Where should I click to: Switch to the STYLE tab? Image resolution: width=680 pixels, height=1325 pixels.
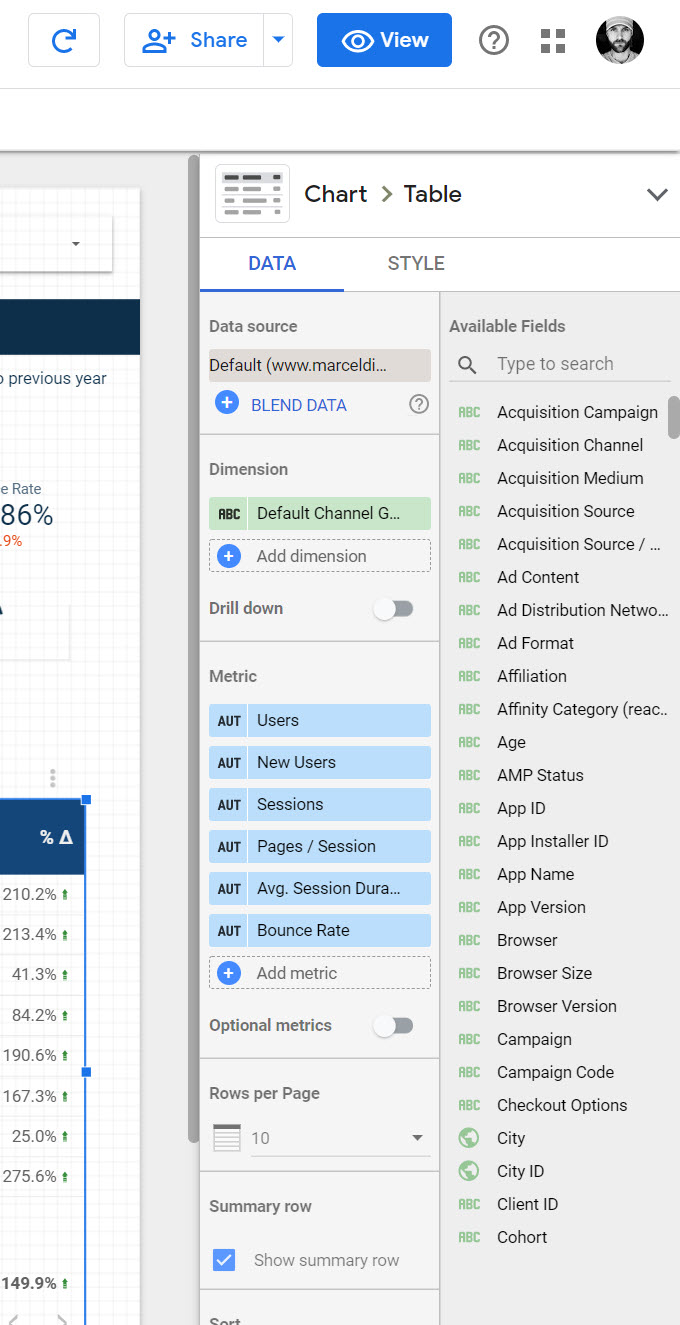coord(416,264)
